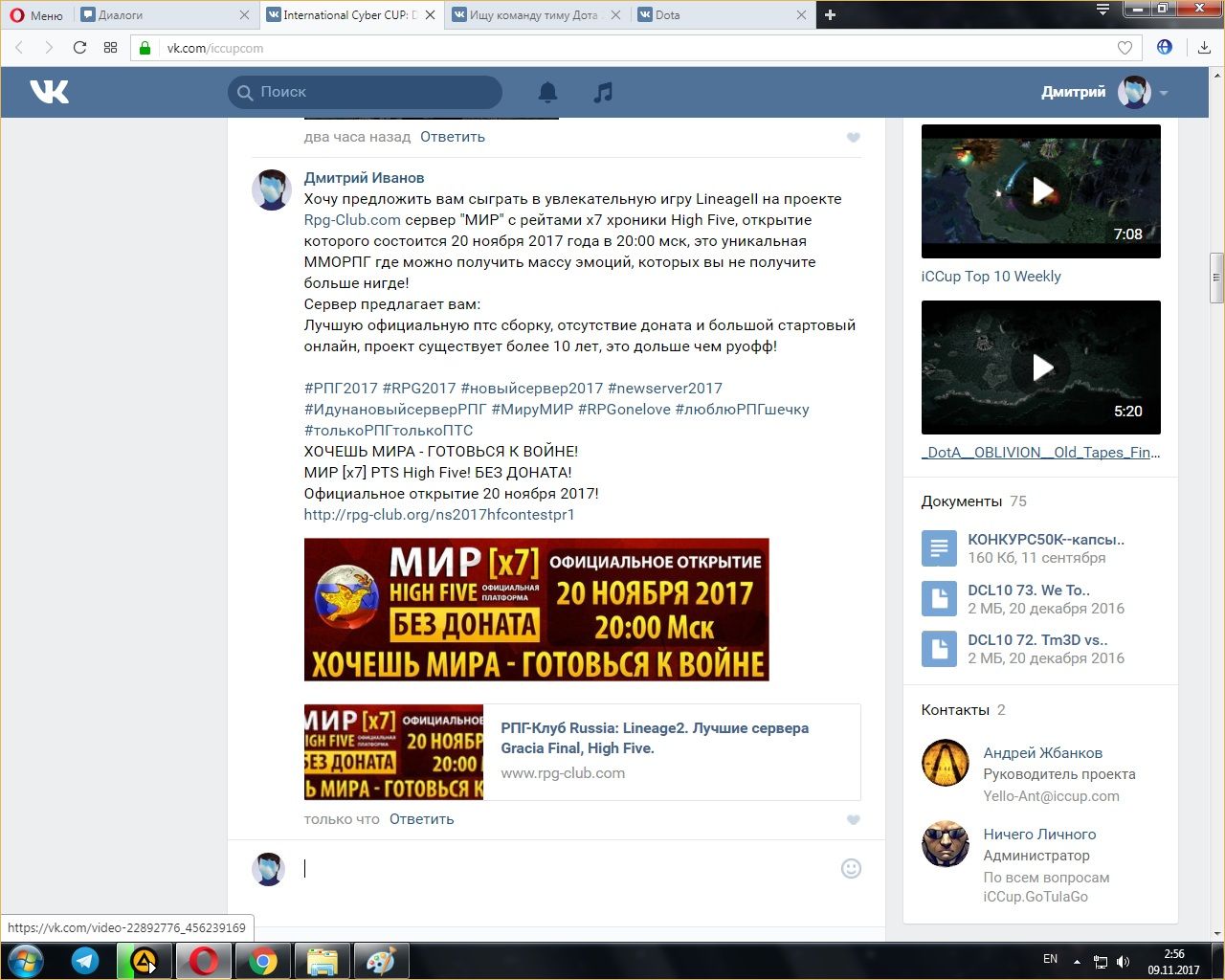Open the iCCup Top 10 Weekly title
Image resolution: width=1225 pixels, height=980 pixels.
pos(991,277)
